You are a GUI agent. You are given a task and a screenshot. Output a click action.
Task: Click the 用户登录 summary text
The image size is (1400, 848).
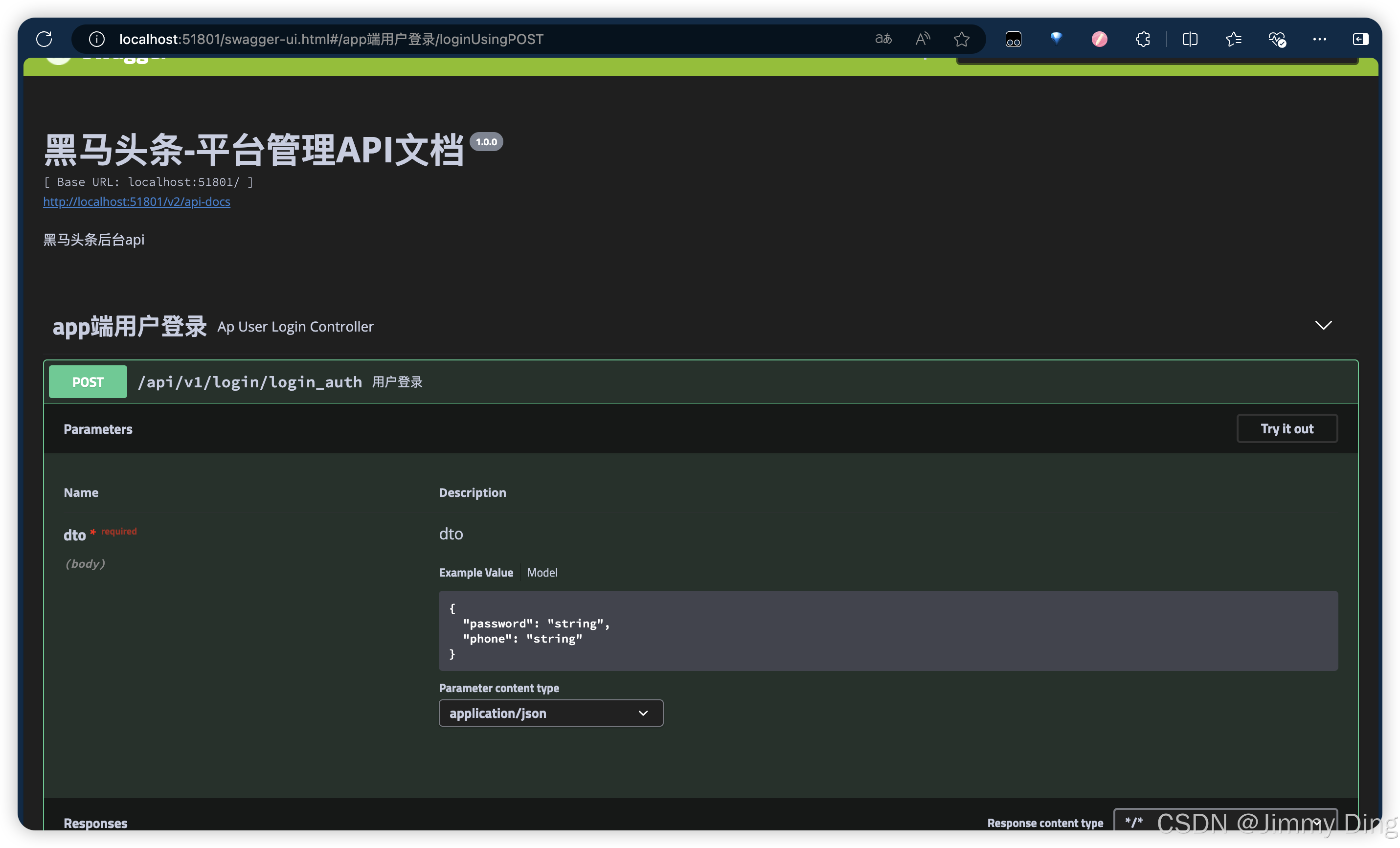coord(397,381)
